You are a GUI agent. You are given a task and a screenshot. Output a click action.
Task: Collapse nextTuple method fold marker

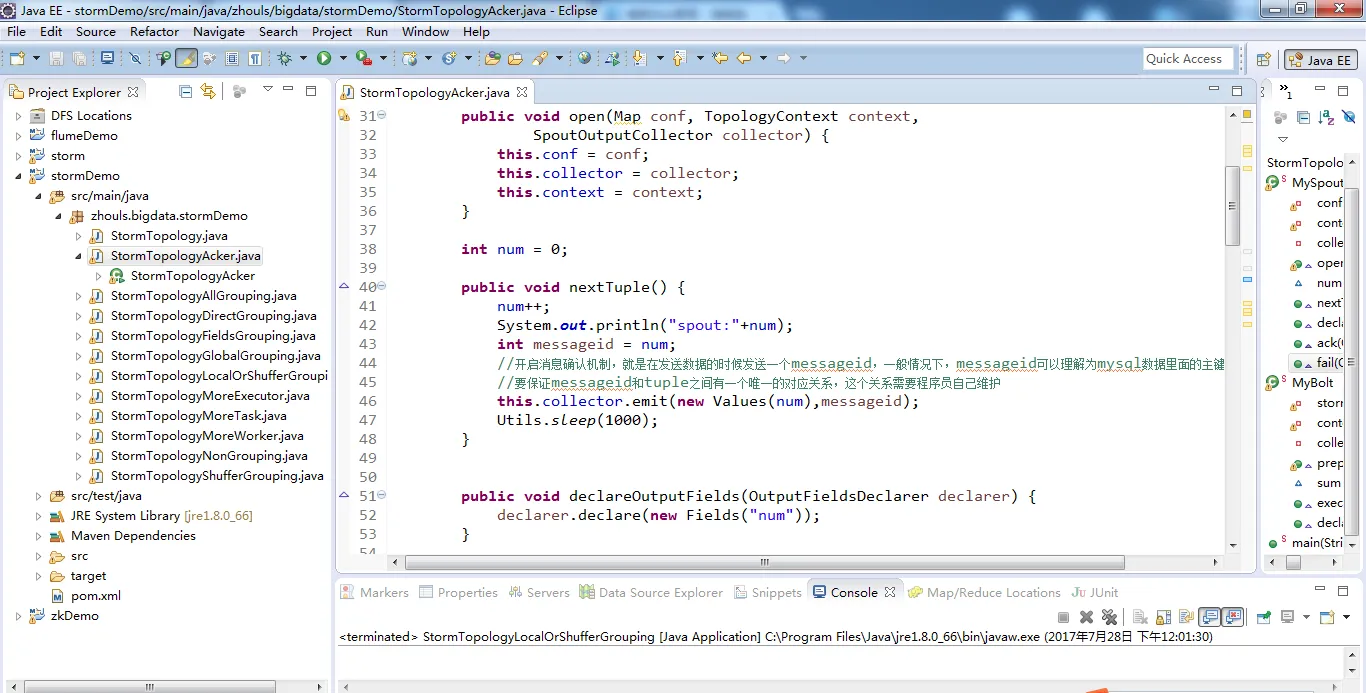[x=382, y=287]
